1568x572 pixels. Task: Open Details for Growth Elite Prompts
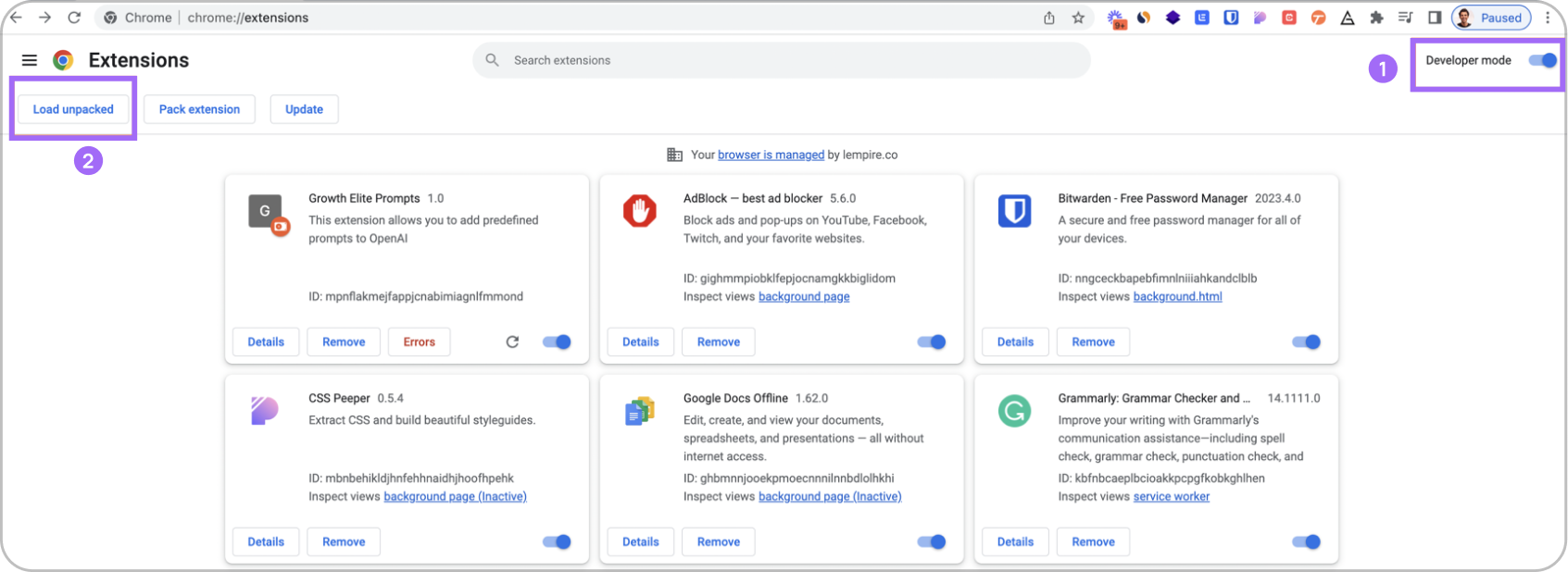[266, 342]
